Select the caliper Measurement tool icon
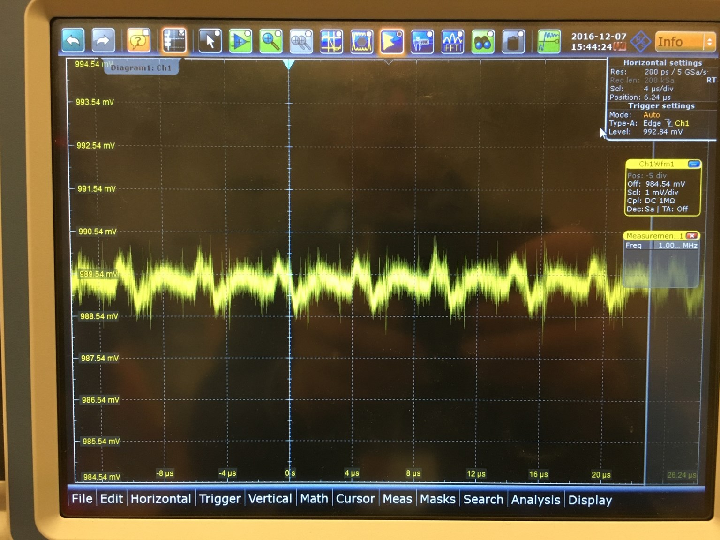The image size is (720, 540). [x=422, y=41]
